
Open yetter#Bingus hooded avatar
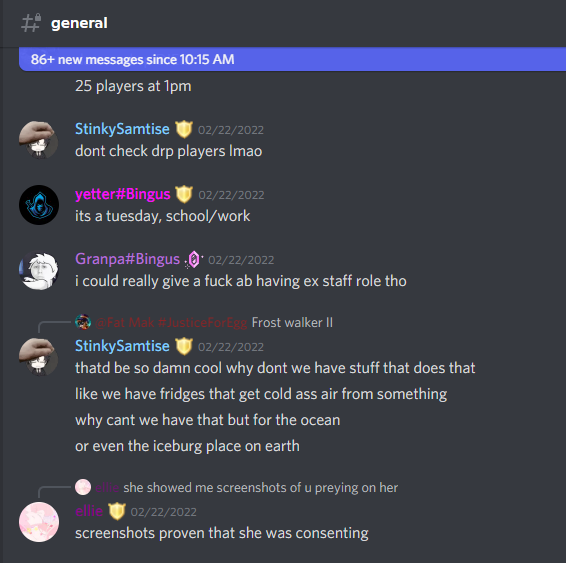[39, 205]
